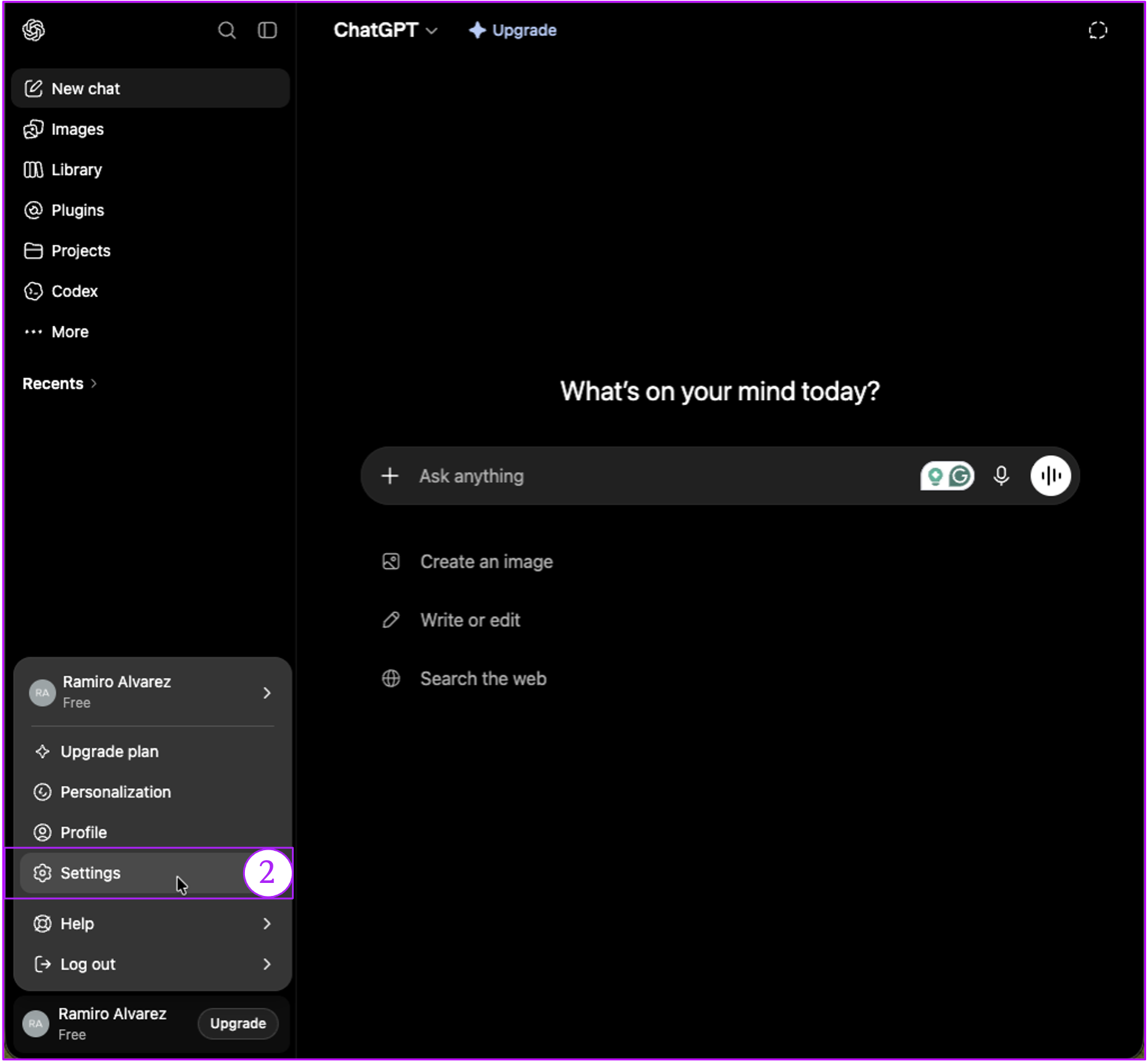Click the plus attach icon in the prompt box

pyautogui.click(x=390, y=476)
